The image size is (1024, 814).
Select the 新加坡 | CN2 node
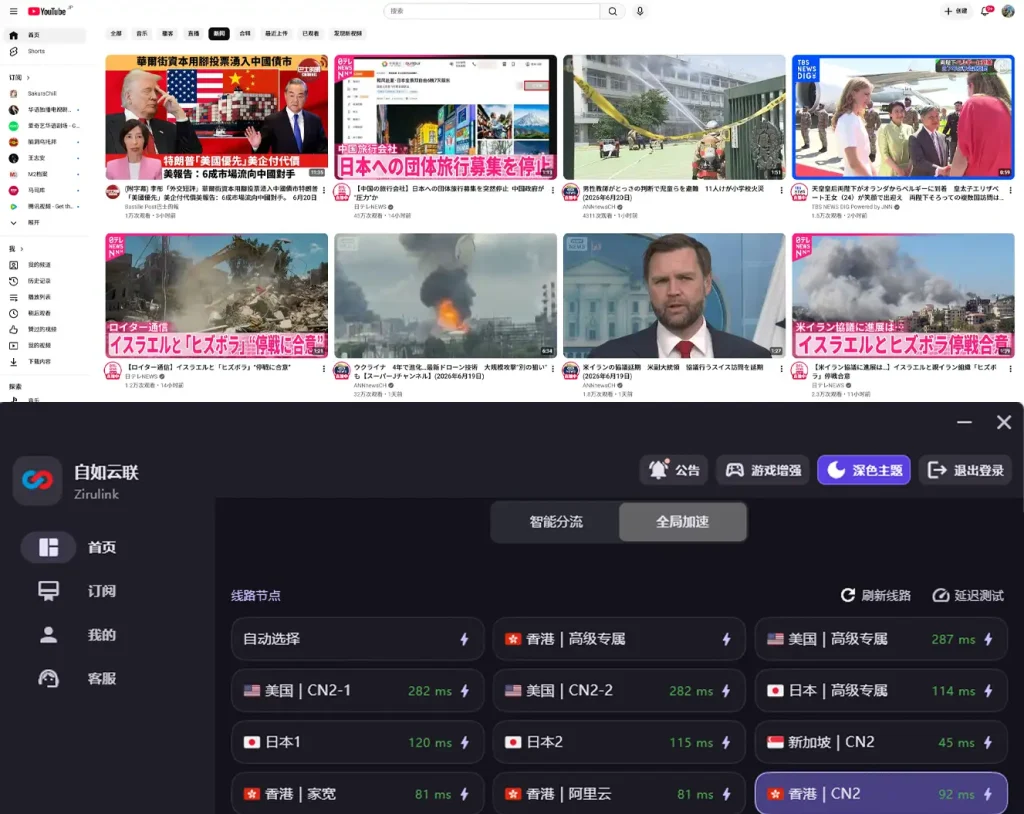[881, 742]
